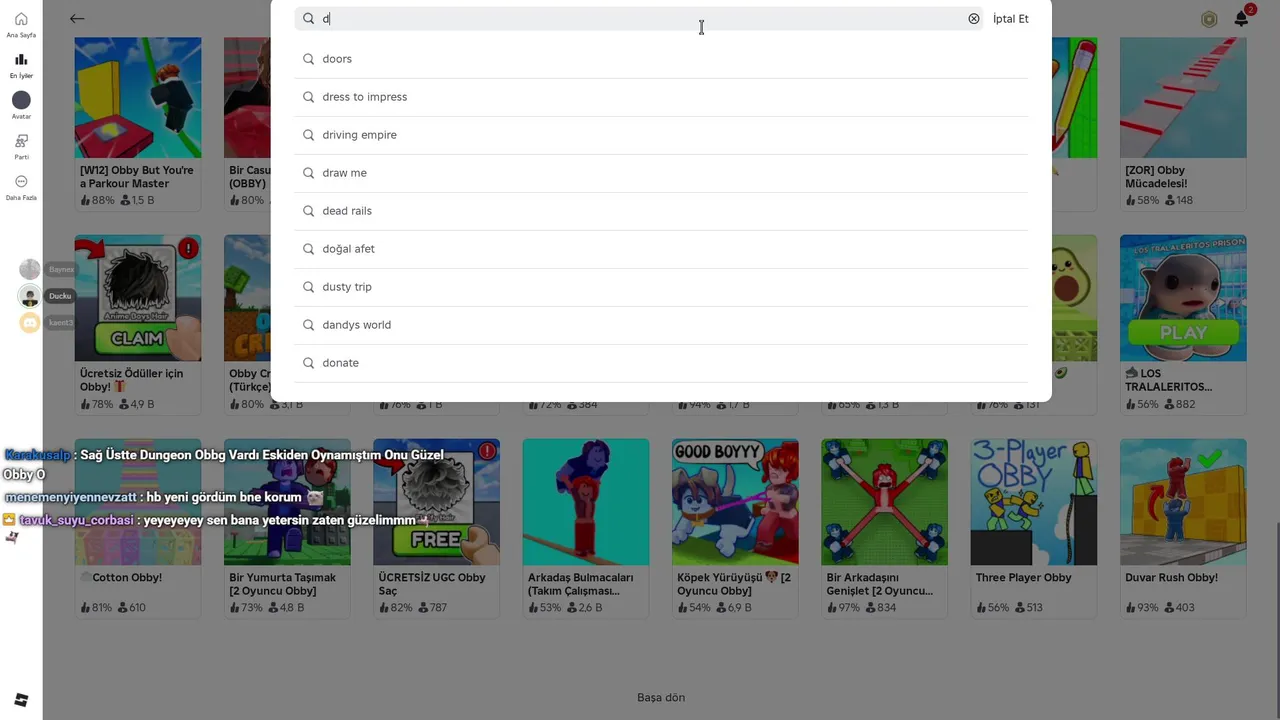The height and width of the screenshot is (720, 1280).
Task: Select 'dress to impress' suggestion
Action: coord(661,97)
